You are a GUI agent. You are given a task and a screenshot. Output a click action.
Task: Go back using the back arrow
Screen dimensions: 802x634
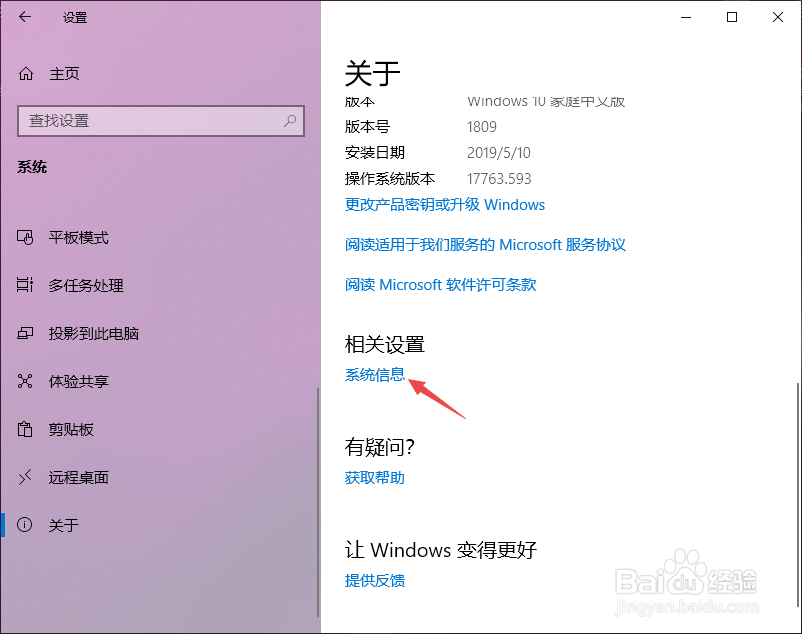click(25, 17)
